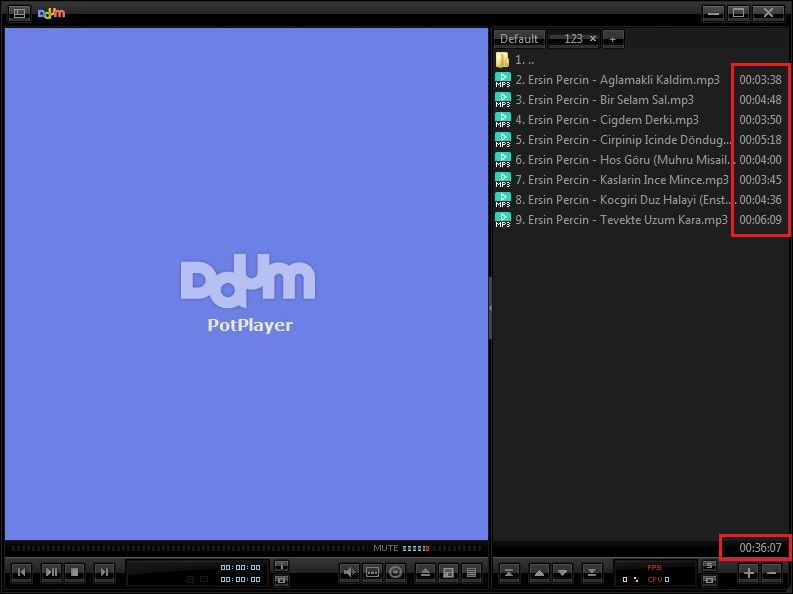Move selected playlist item down
The width and height of the screenshot is (793, 594).
(562, 572)
